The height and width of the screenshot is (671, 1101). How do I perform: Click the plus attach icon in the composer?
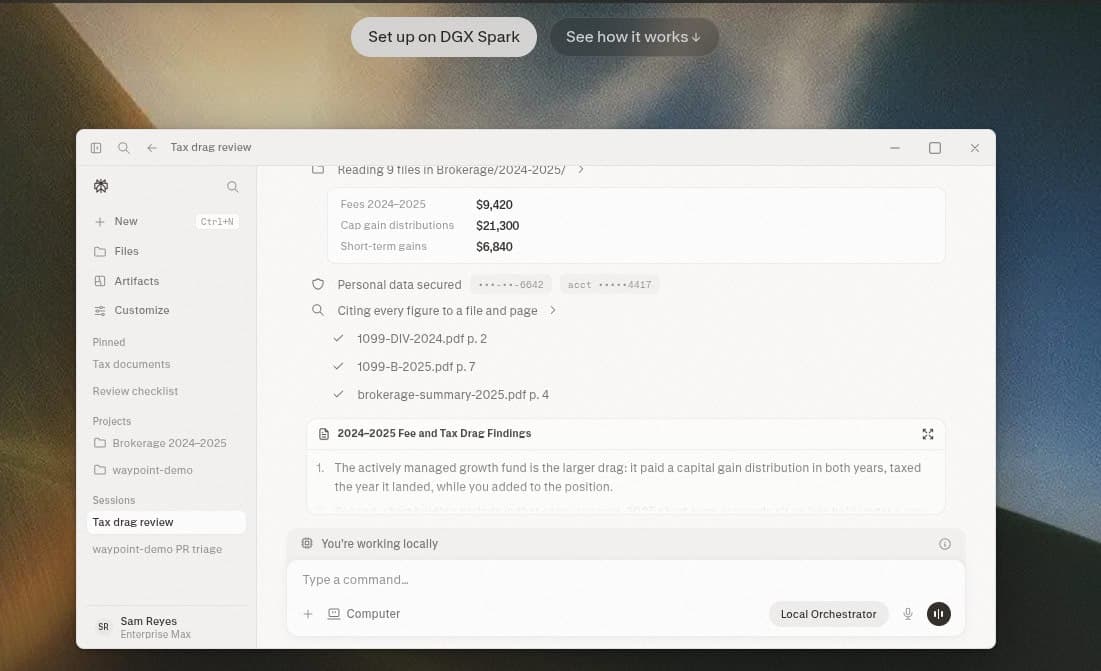pos(308,614)
